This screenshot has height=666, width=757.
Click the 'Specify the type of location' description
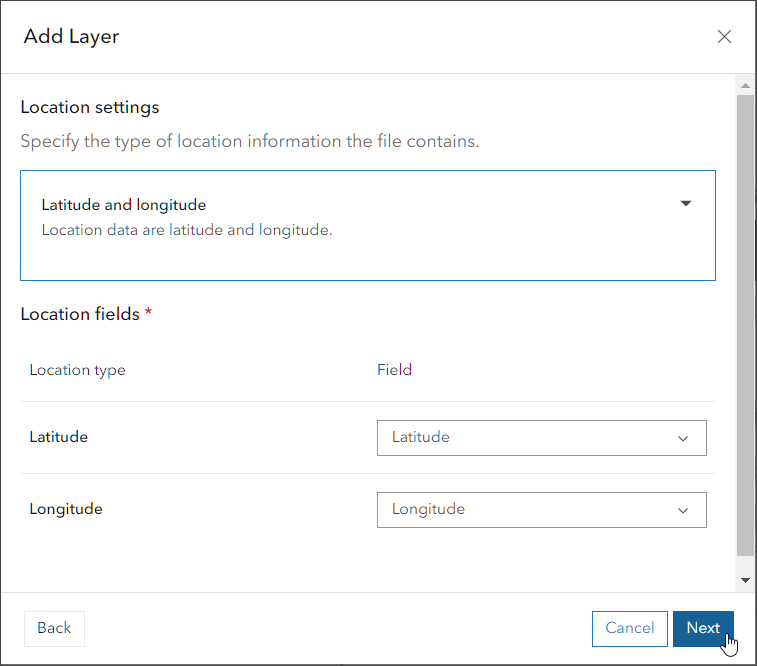[250, 141]
